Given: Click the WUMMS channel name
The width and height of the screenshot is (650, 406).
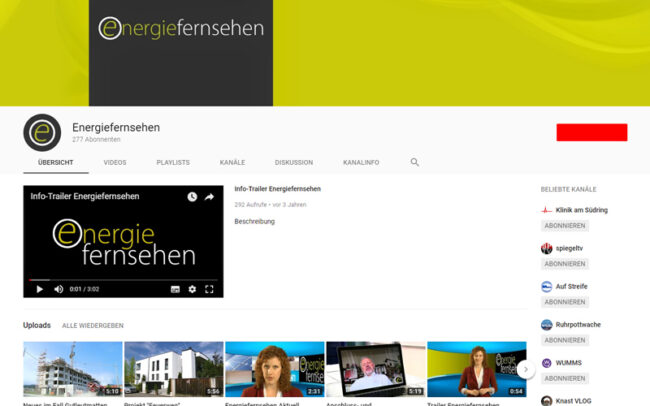Looking at the screenshot, I should pos(568,363).
